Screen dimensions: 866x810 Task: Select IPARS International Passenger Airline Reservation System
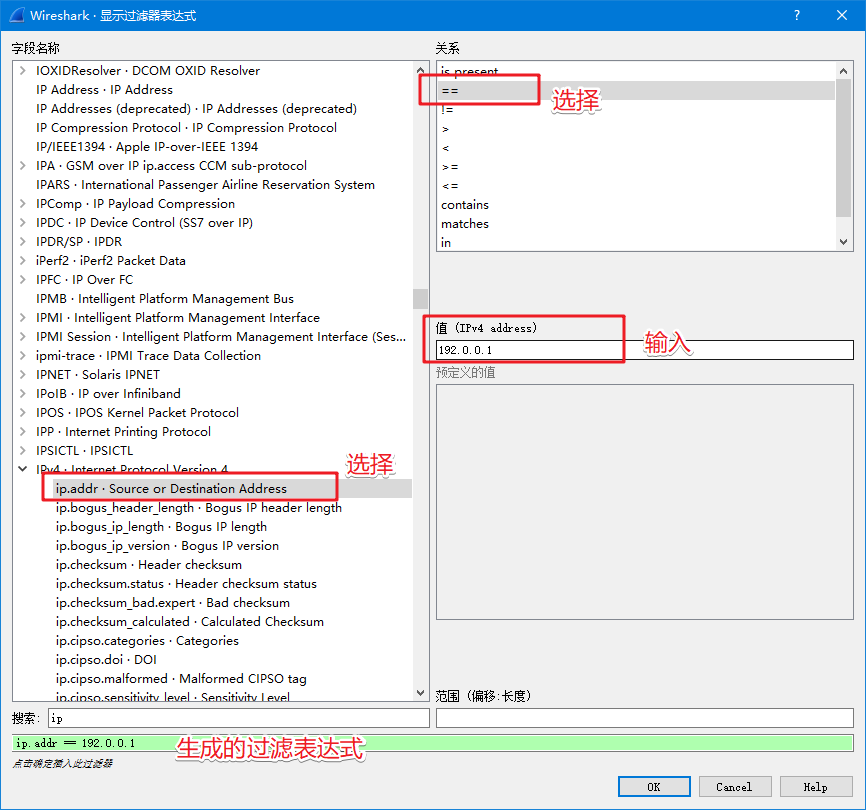[205, 185]
